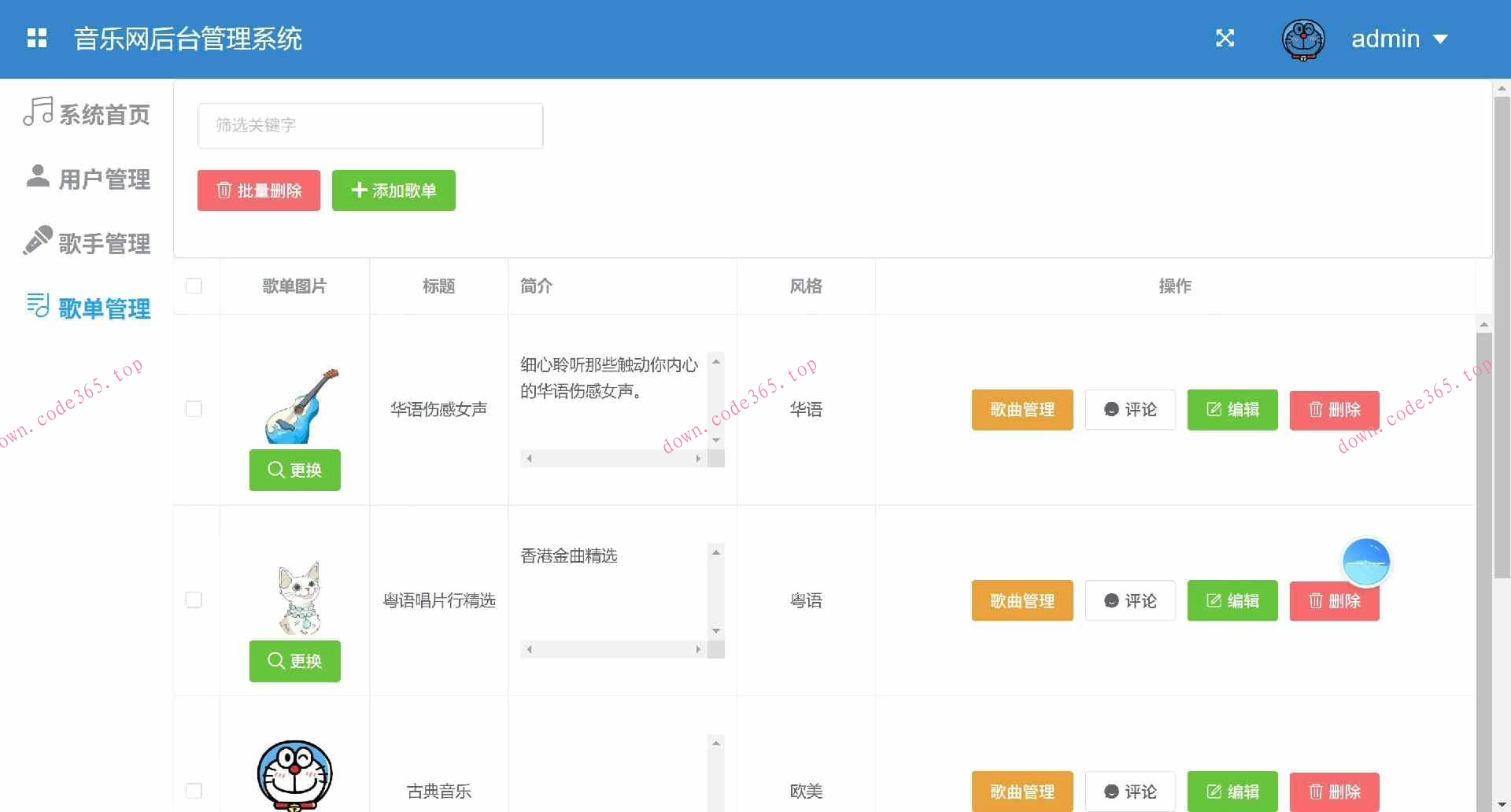
Task: Click 更换 under the guitar playlist image
Action: click(294, 470)
